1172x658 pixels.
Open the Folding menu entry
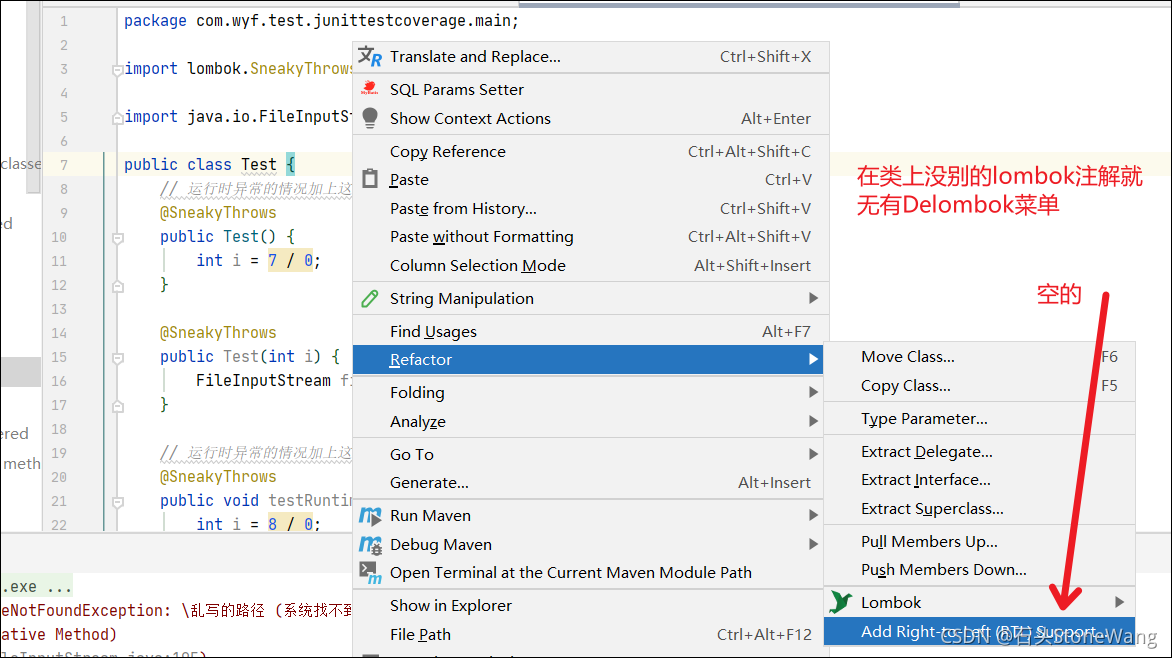click(x=587, y=393)
